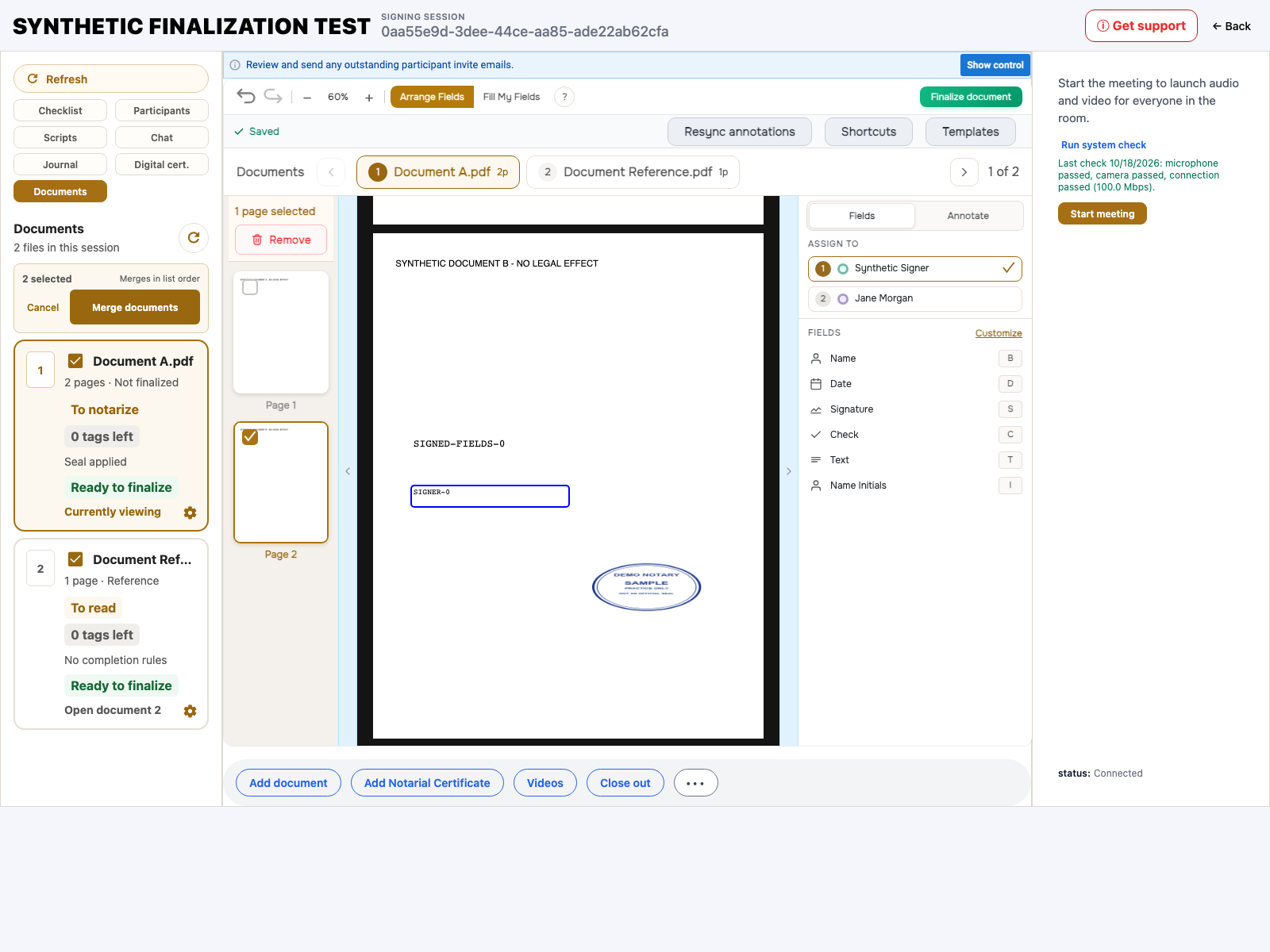Viewport: 1270px width, 952px height.
Task: Check the Page 1 thumbnail checkbox
Action: pos(250,287)
